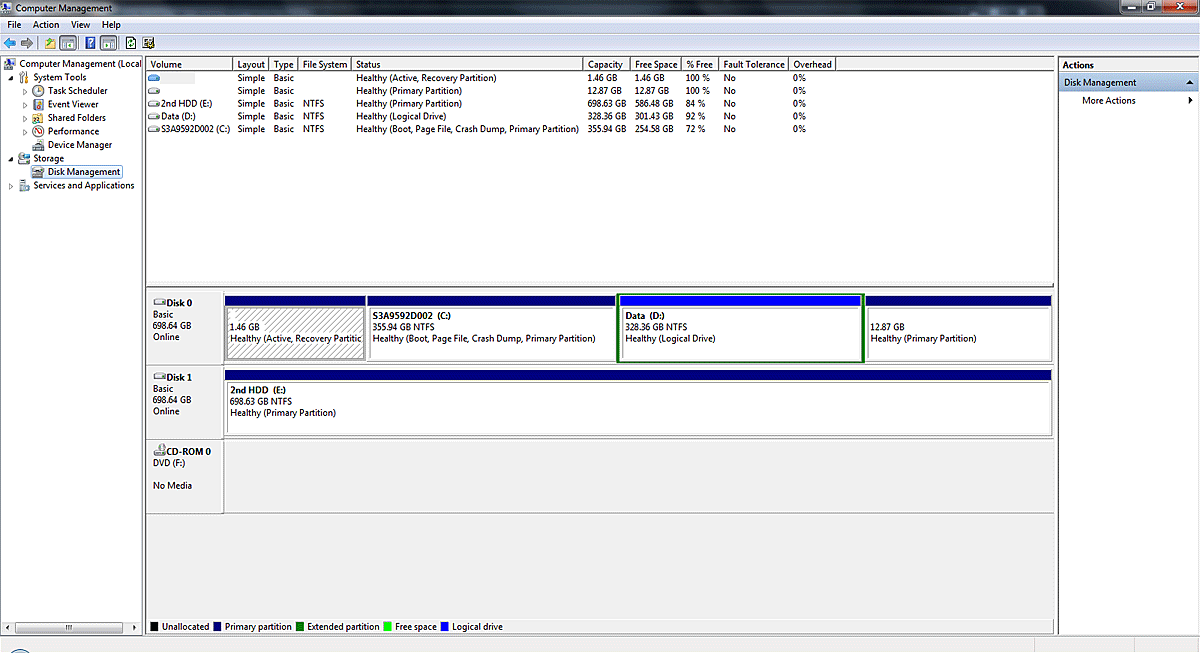Select the Event Viewer tree node

pyautogui.click(x=72, y=104)
